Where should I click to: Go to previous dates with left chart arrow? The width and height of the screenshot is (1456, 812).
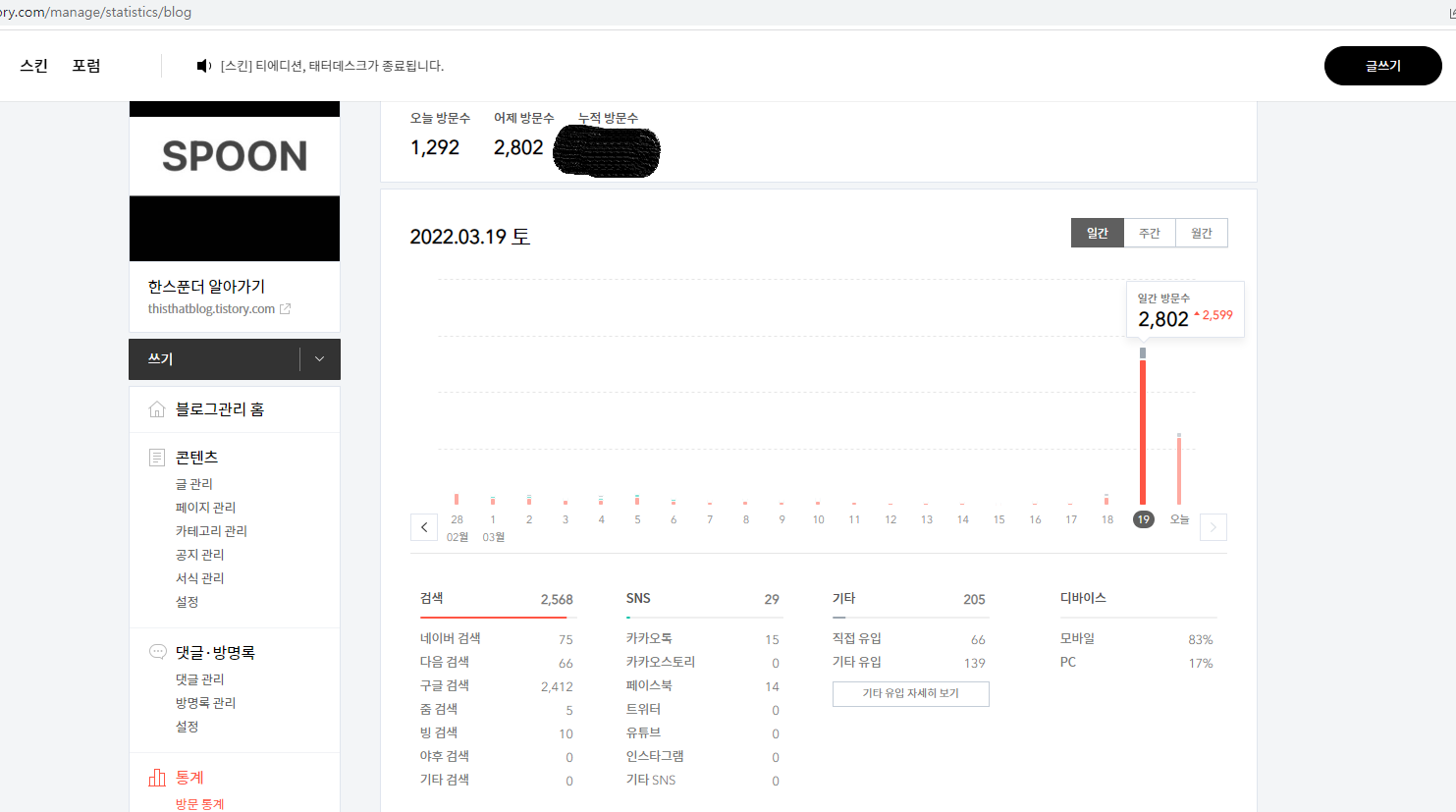(x=424, y=527)
